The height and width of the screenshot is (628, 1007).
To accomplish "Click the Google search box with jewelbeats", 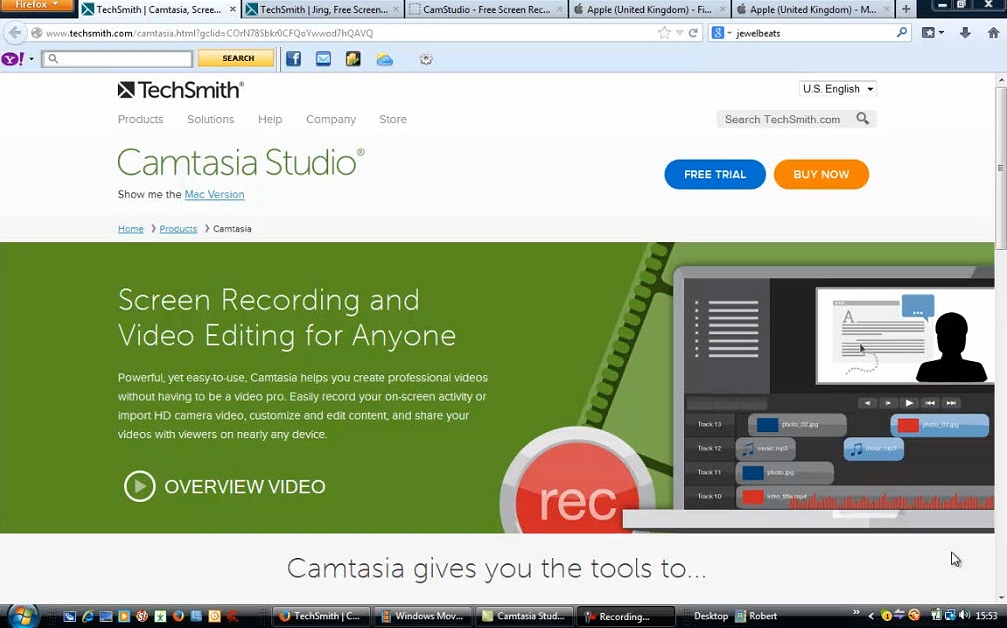I will [x=812, y=33].
